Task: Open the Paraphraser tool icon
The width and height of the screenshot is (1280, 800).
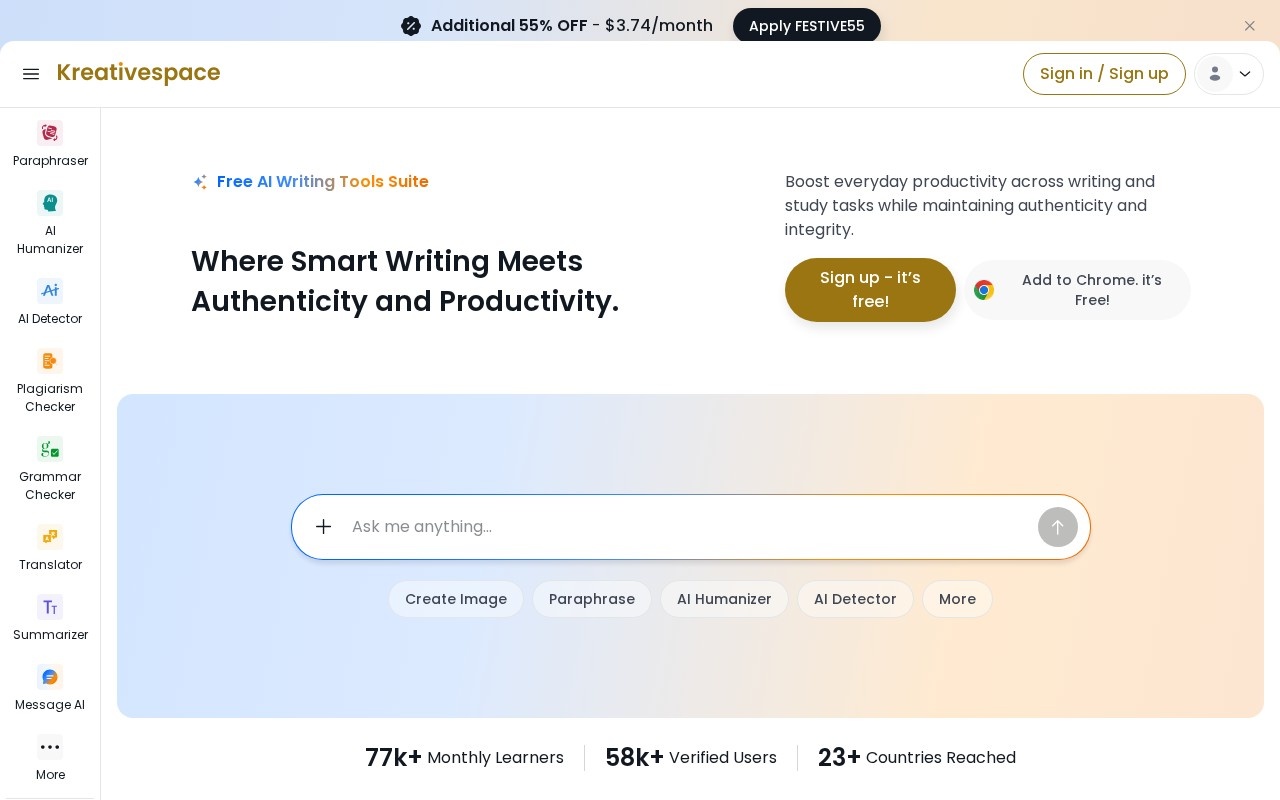Action: click(x=50, y=133)
